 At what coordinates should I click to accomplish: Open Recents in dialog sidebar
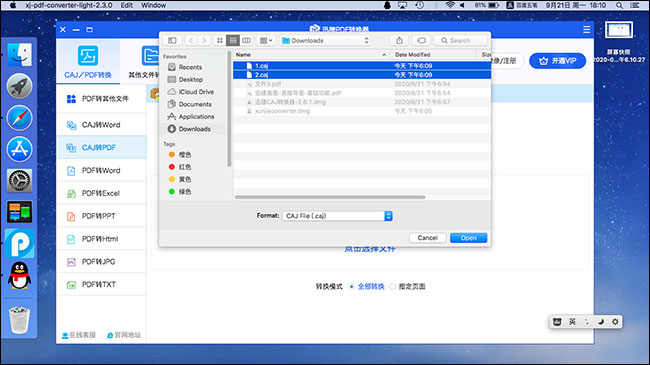click(190, 67)
